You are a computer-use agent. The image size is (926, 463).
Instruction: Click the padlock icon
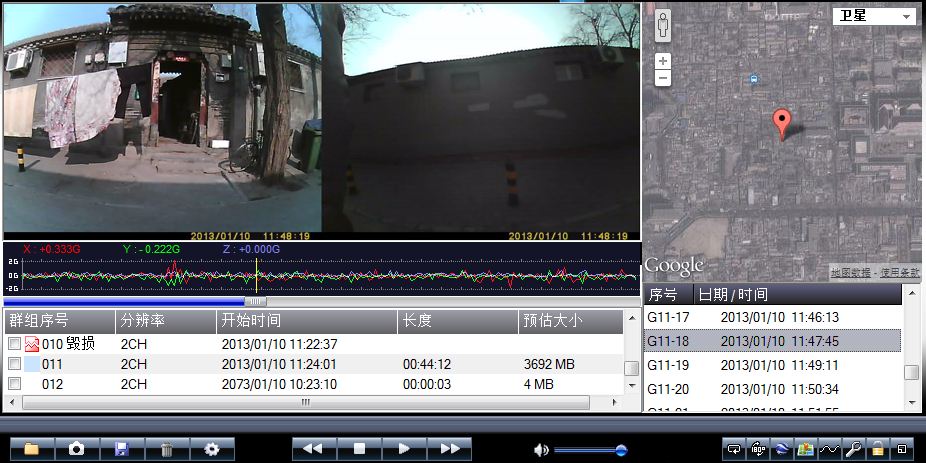tap(878, 449)
